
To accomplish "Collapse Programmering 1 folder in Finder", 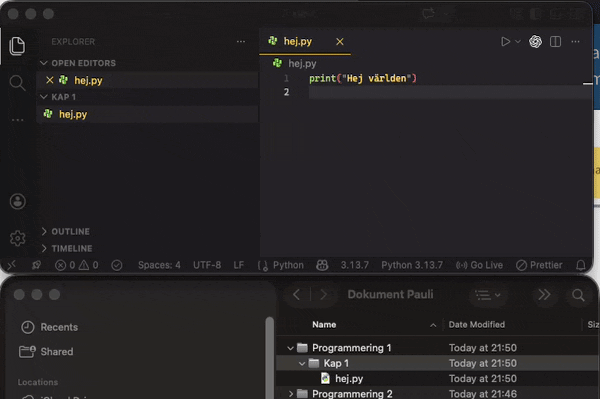I will coord(290,348).
